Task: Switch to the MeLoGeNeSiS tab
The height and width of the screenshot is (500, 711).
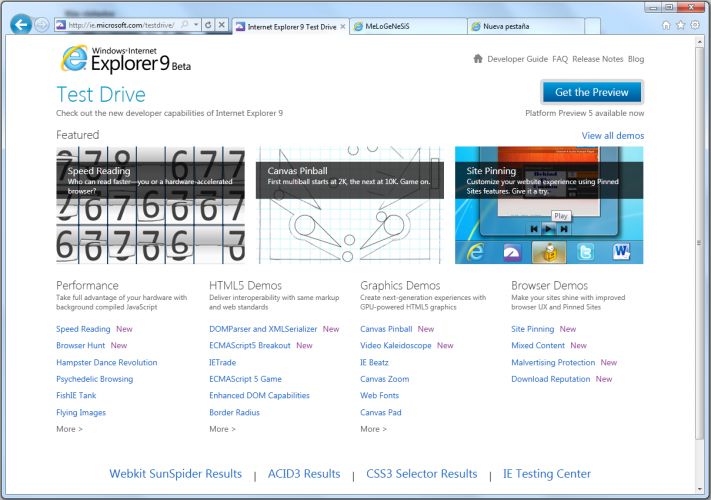Action: [x=408, y=26]
